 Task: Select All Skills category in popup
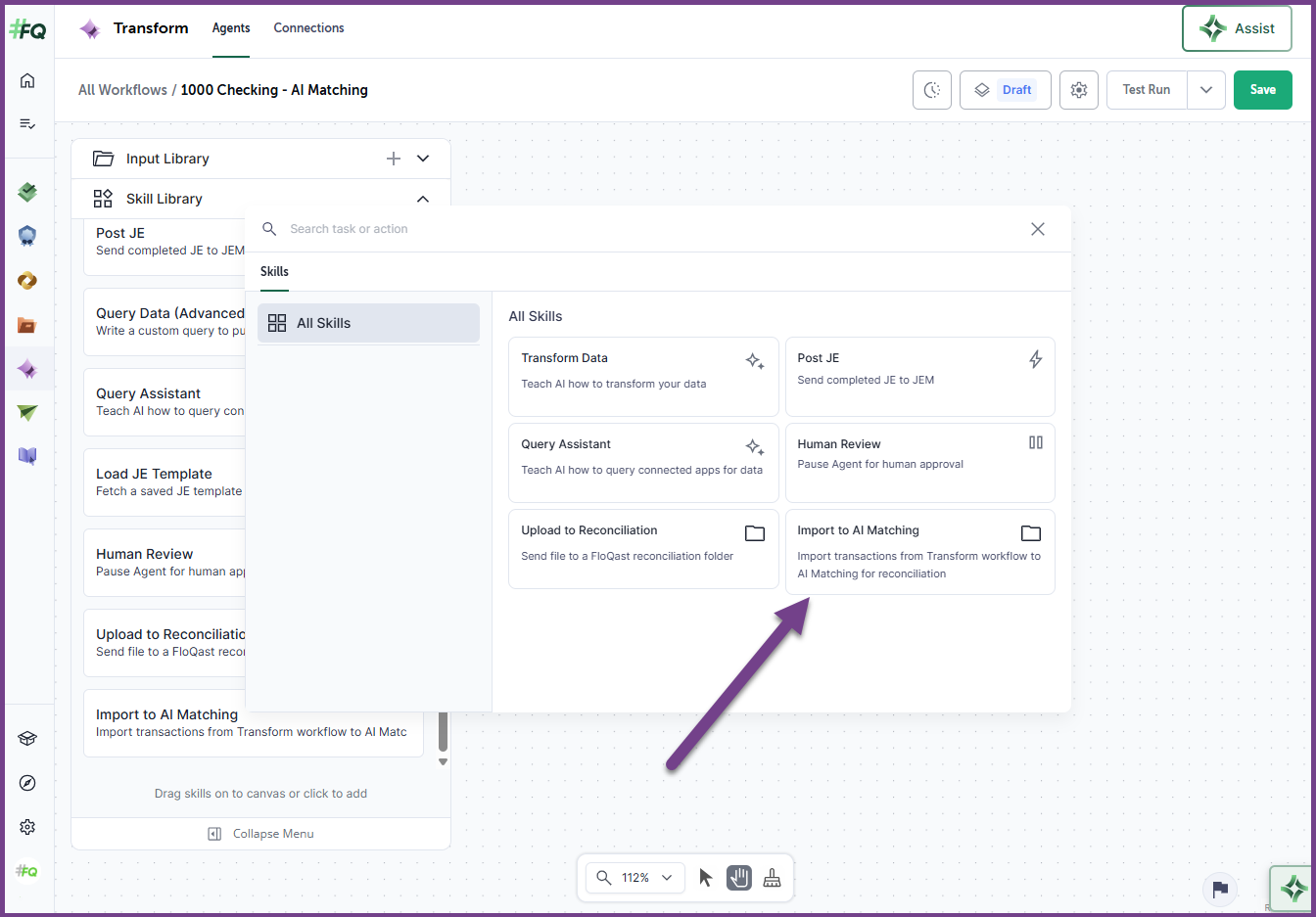tap(368, 323)
